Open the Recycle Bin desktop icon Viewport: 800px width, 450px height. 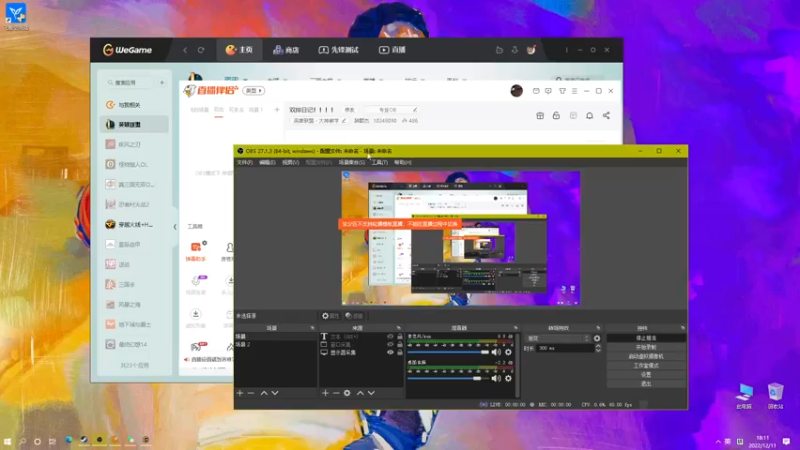coord(776,396)
